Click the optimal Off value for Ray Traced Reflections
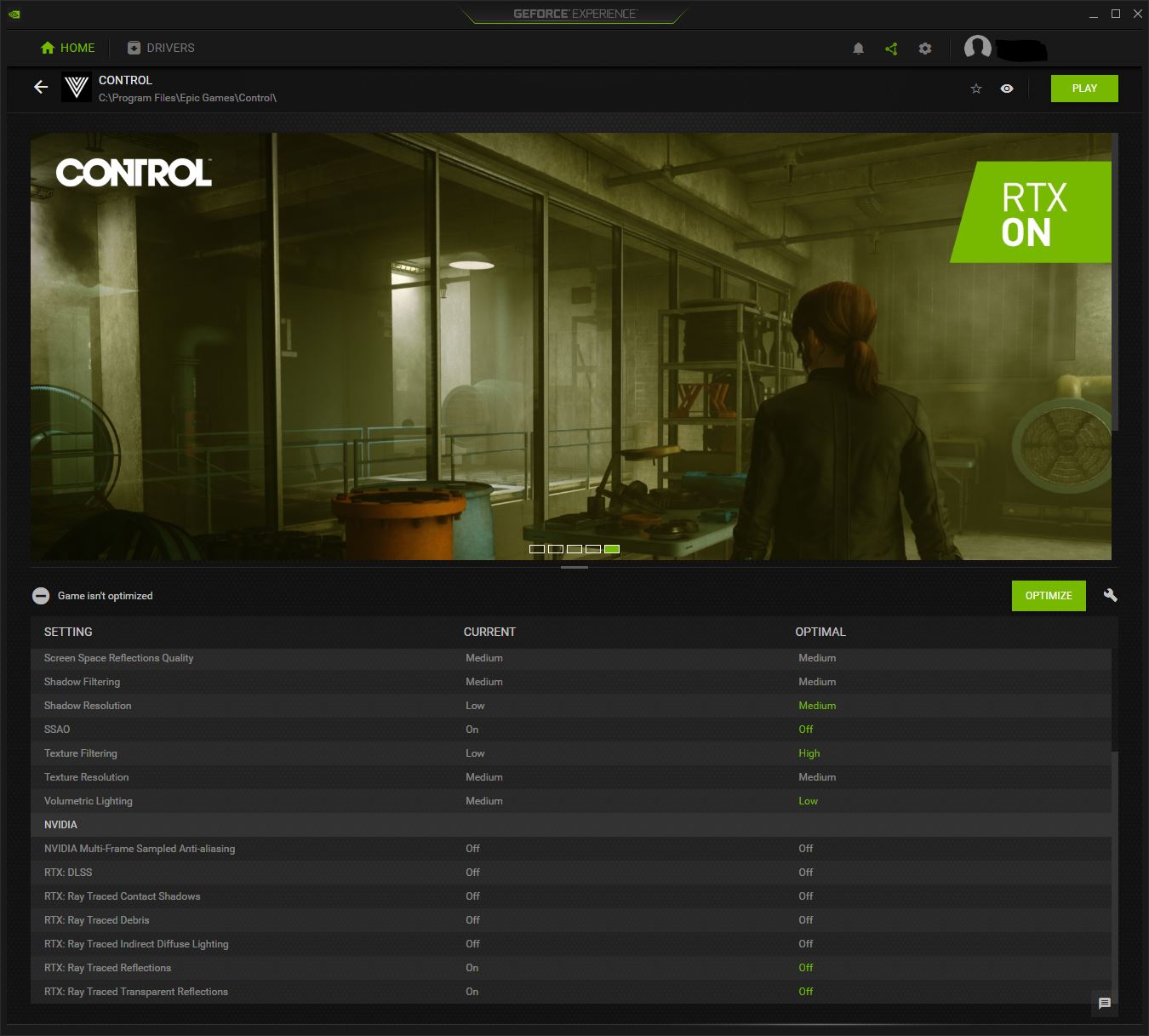1149x1036 pixels. 806,968
